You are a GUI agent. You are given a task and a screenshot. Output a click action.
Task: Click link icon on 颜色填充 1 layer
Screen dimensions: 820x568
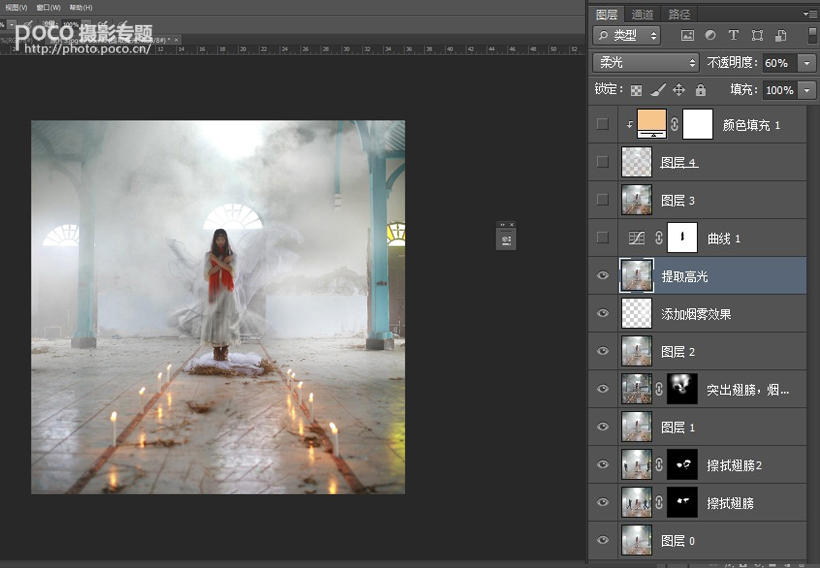[674, 124]
